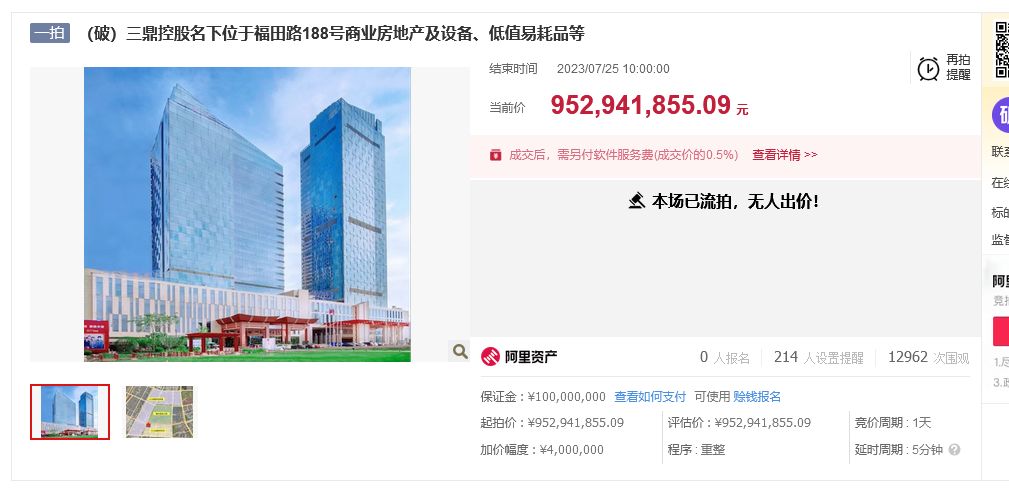Open 查看详情 service fee details link

(x=784, y=155)
